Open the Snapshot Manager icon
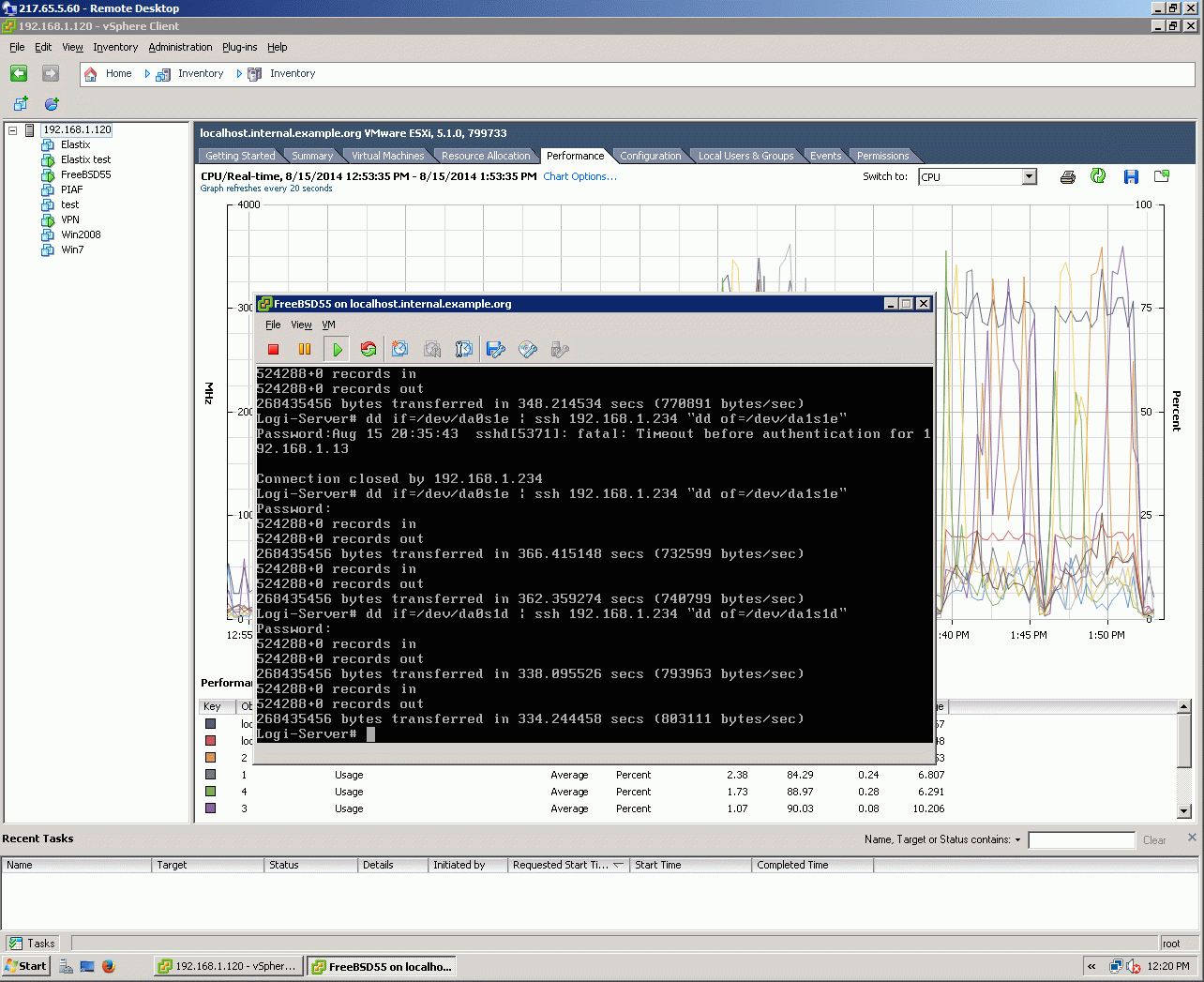The width and height of the screenshot is (1204, 982). 464,350
